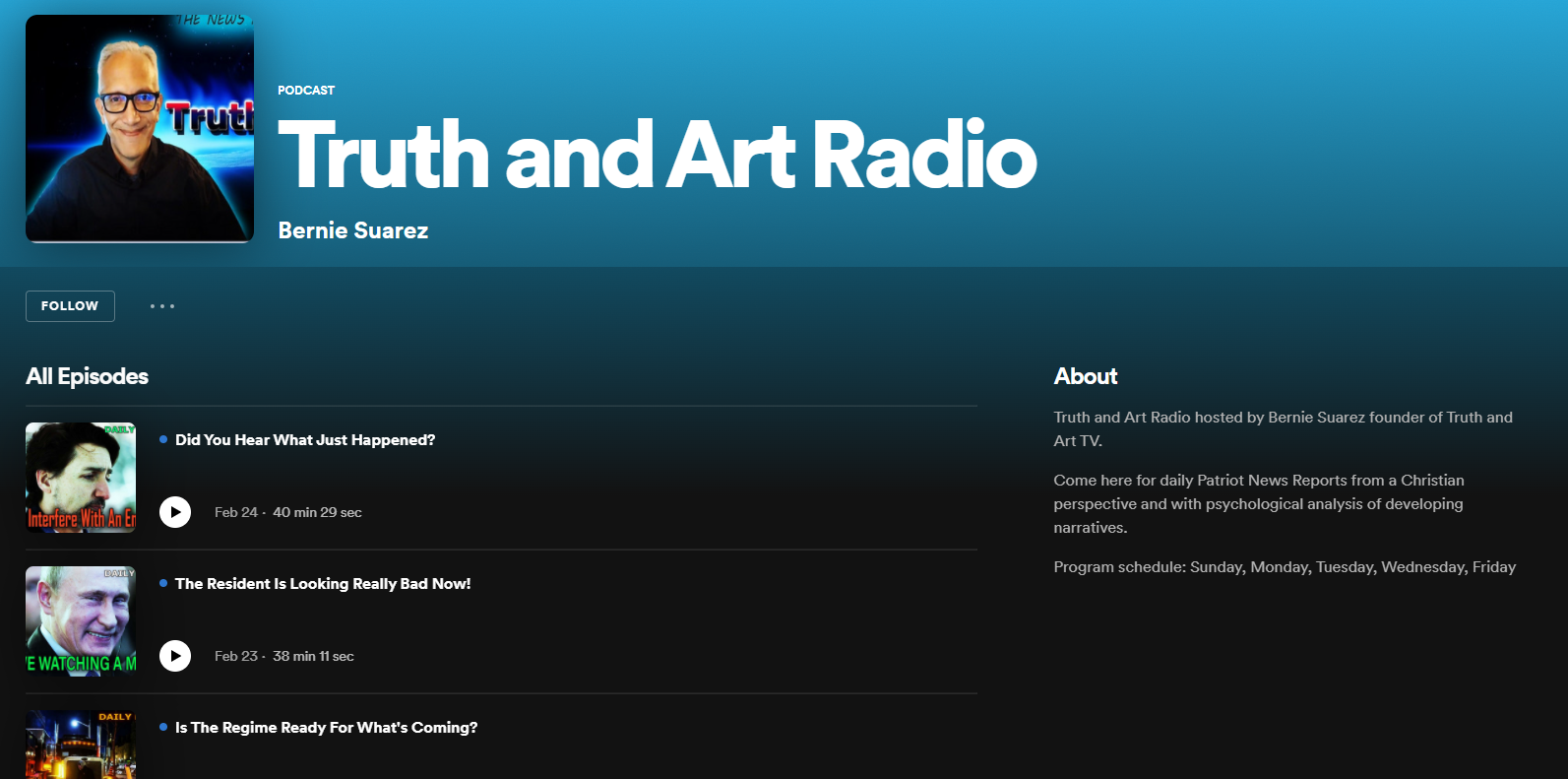This screenshot has height=779, width=1568.
Task: Click the About heading
Action: 1086,376
